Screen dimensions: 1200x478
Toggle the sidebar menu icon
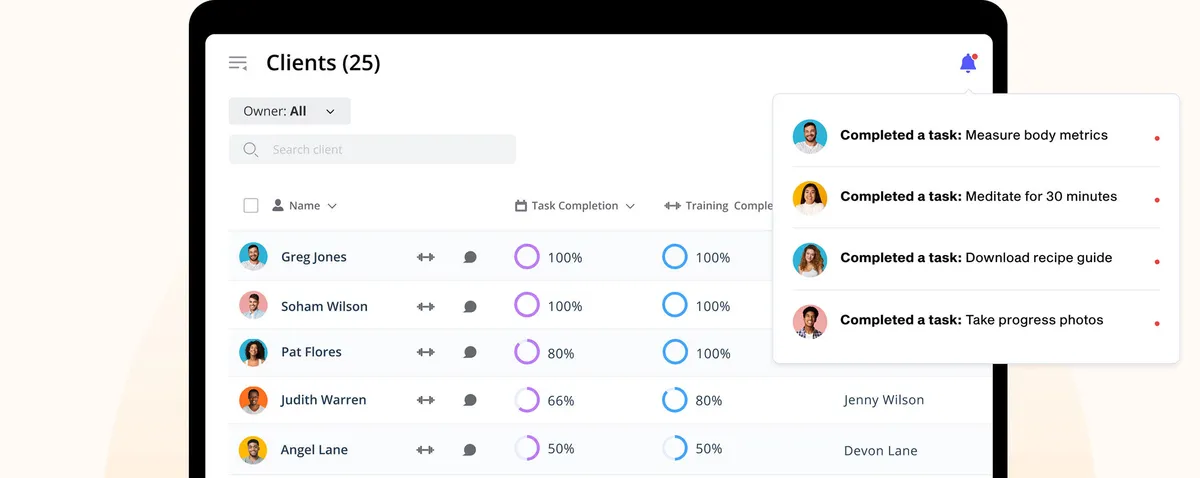pyautogui.click(x=238, y=63)
